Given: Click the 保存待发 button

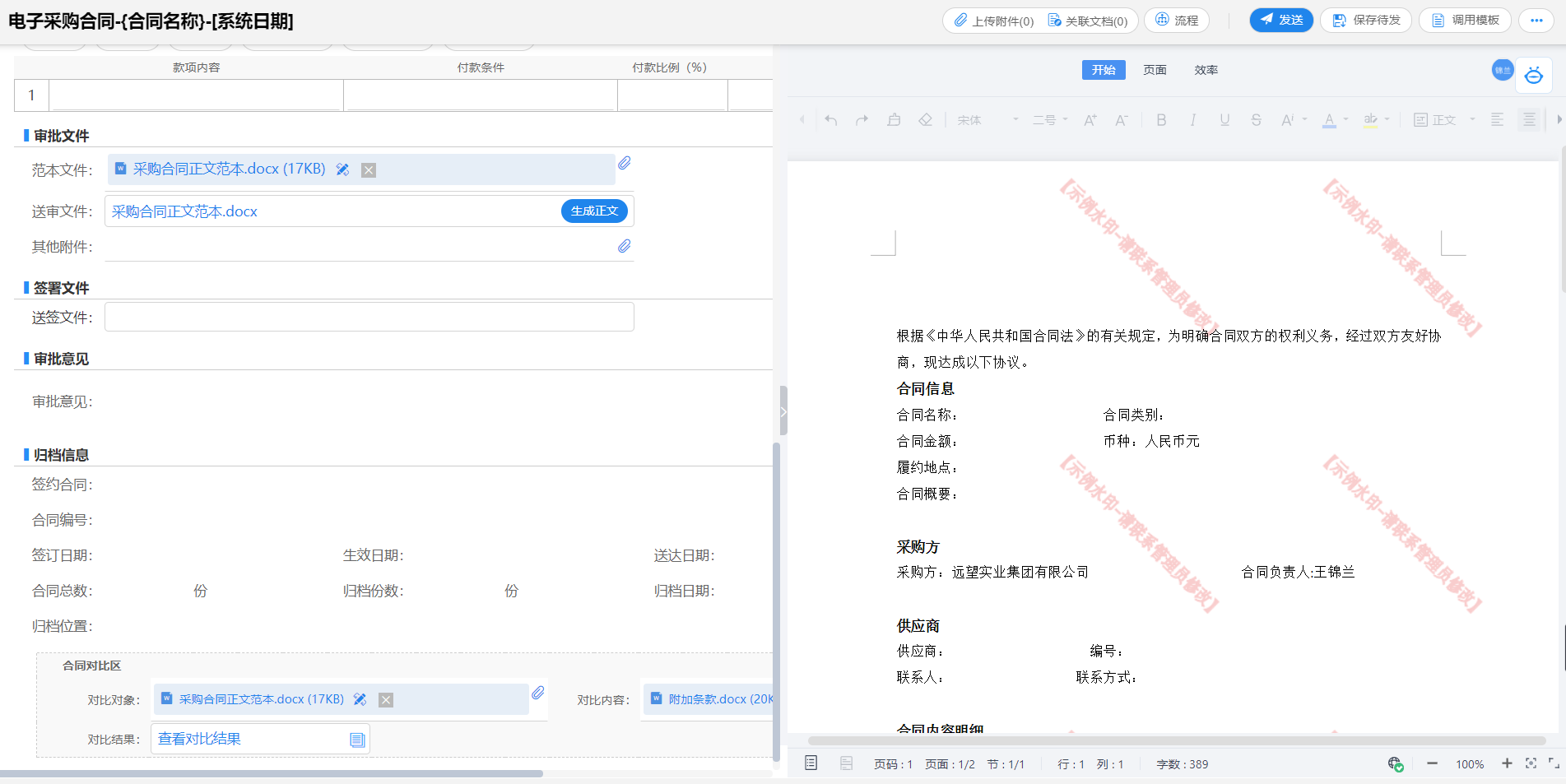Looking at the screenshot, I should [1366, 20].
